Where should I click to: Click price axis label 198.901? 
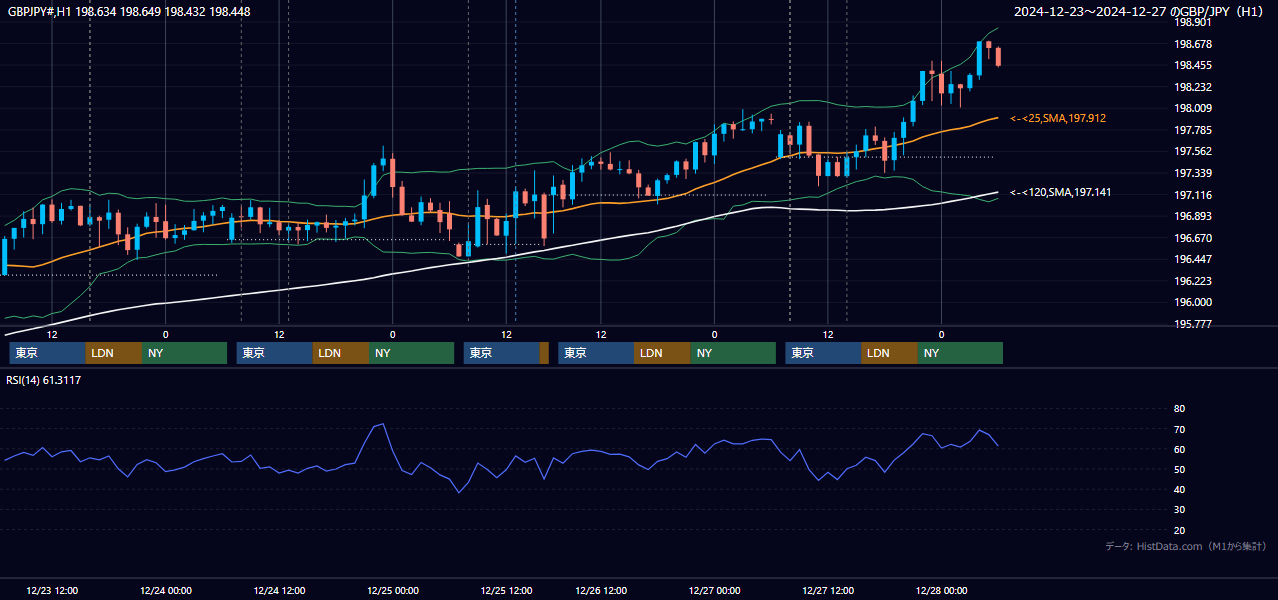(1192, 22)
